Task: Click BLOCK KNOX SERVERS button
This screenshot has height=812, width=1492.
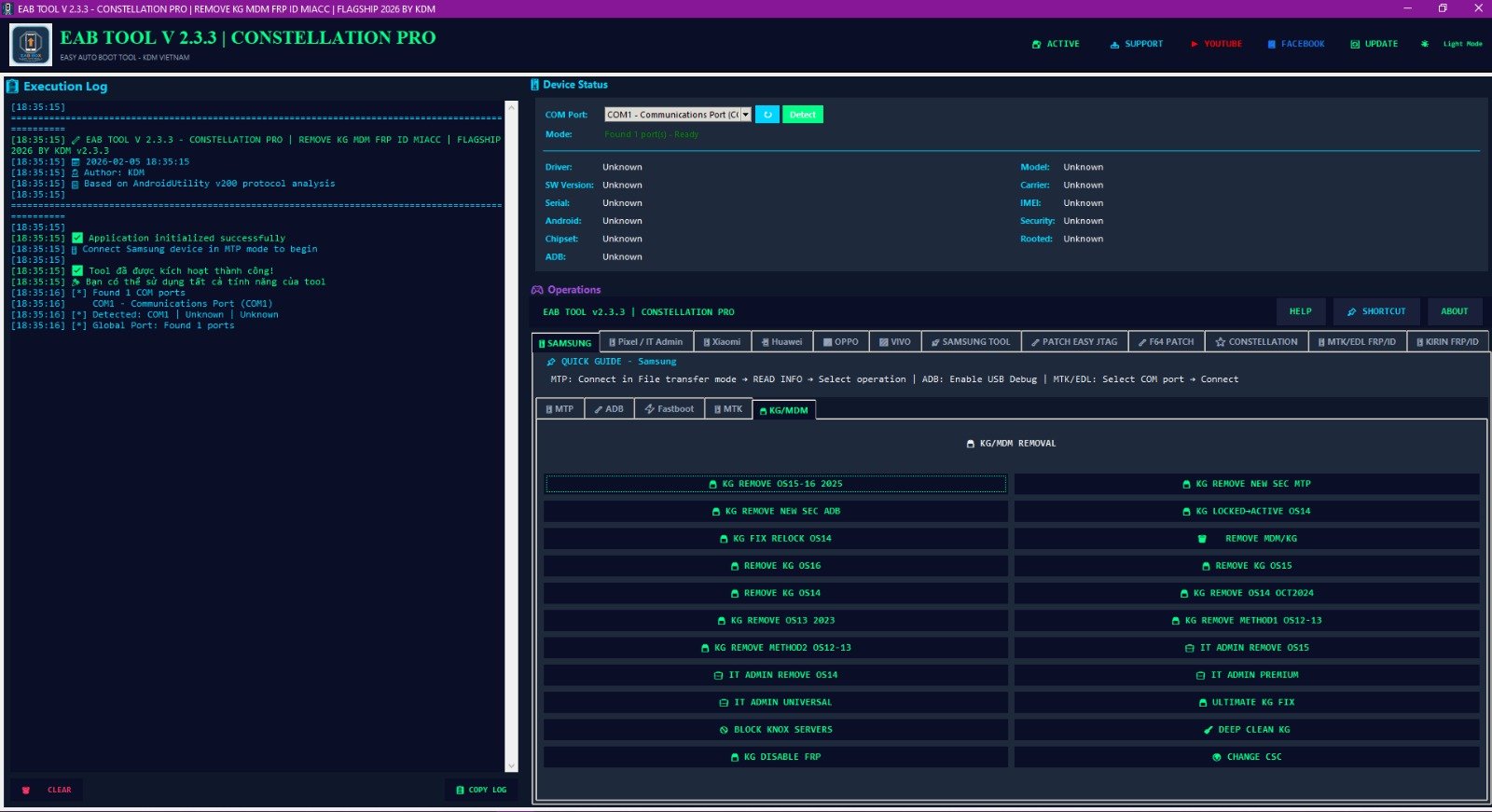Action: (776, 730)
